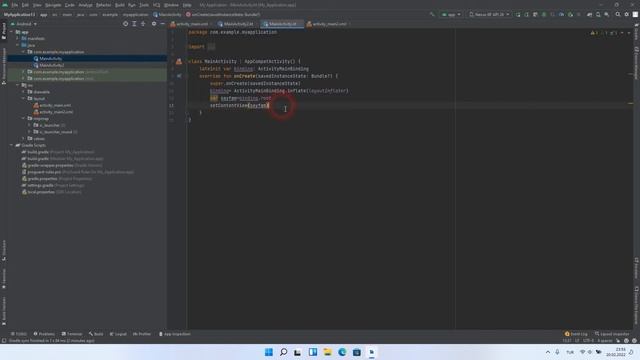This screenshot has width=640, height=360.
Task: Open Windows Search from taskbar
Action: [x=283, y=352]
